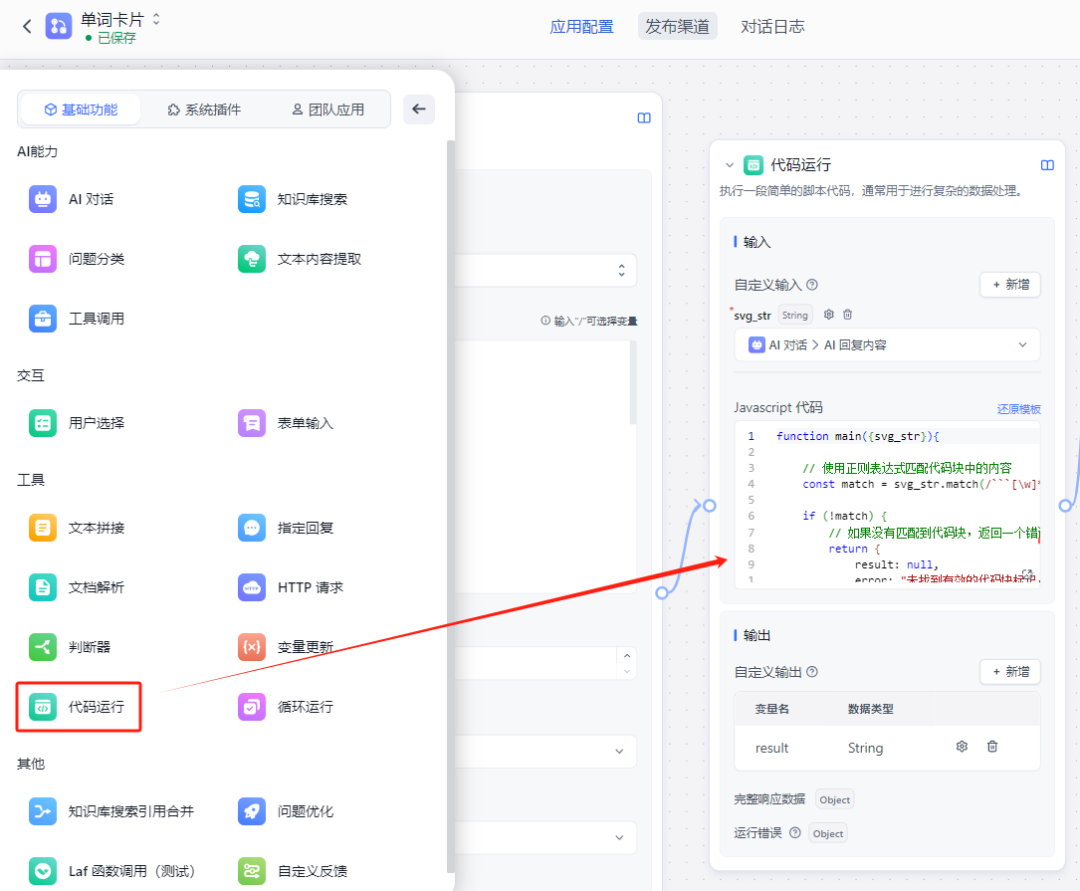Click the back arrow beside app name
Image resolution: width=1080 pixels, height=891 pixels.
tap(27, 27)
